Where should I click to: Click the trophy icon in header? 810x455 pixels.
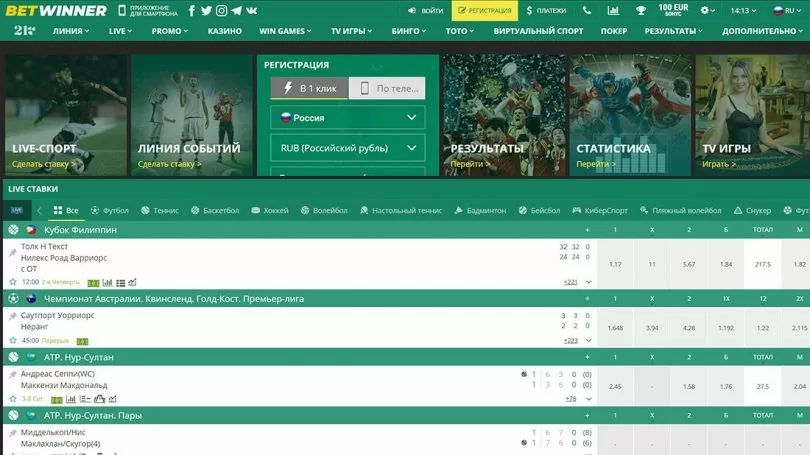[x=641, y=10]
